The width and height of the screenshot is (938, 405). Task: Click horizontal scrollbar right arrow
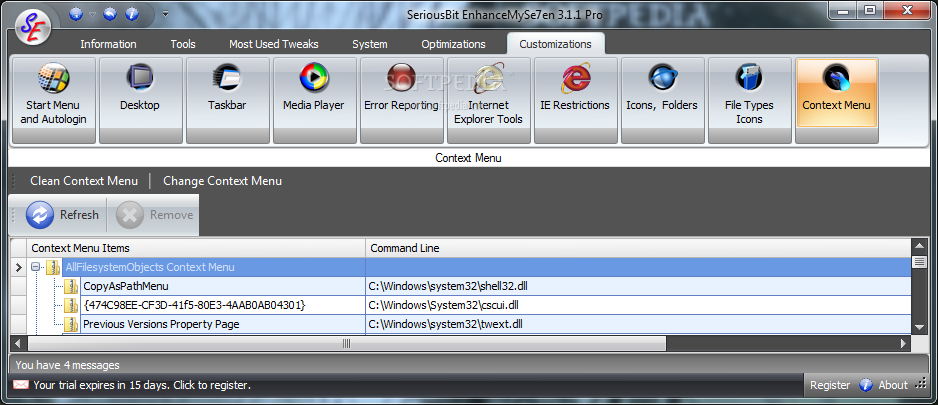click(x=904, y=343)
